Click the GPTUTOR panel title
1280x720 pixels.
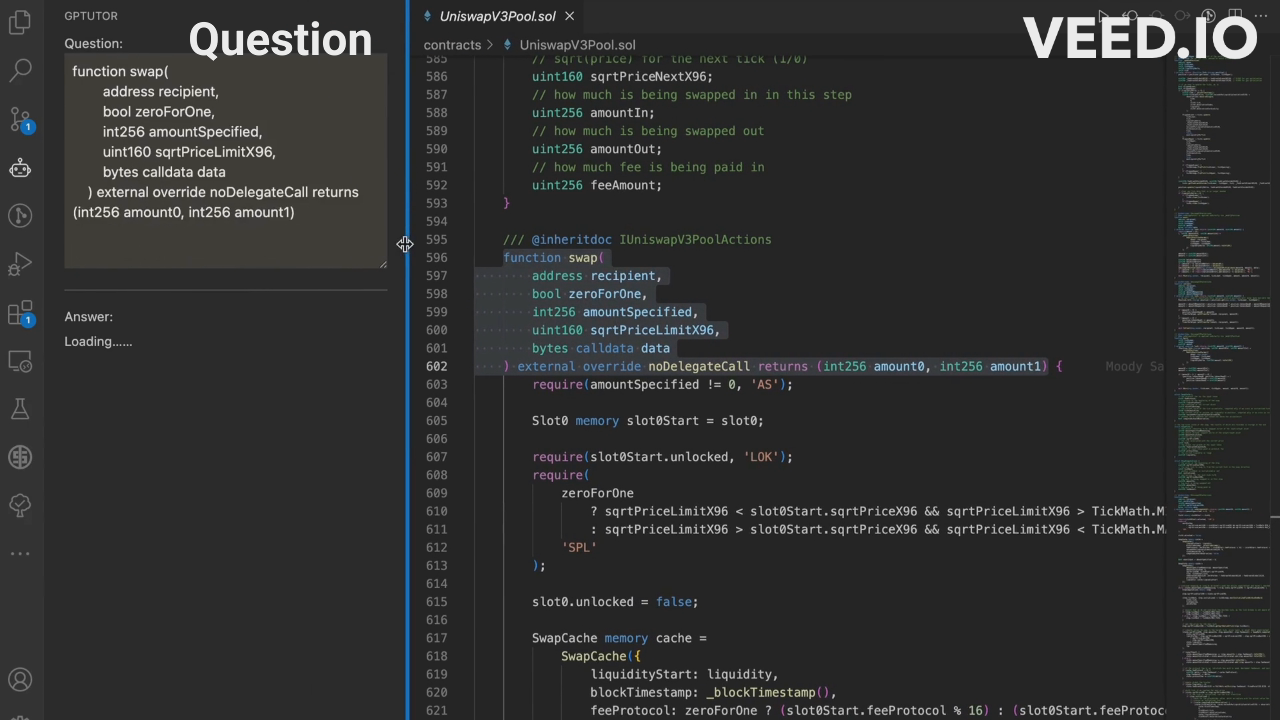(92, 16)
